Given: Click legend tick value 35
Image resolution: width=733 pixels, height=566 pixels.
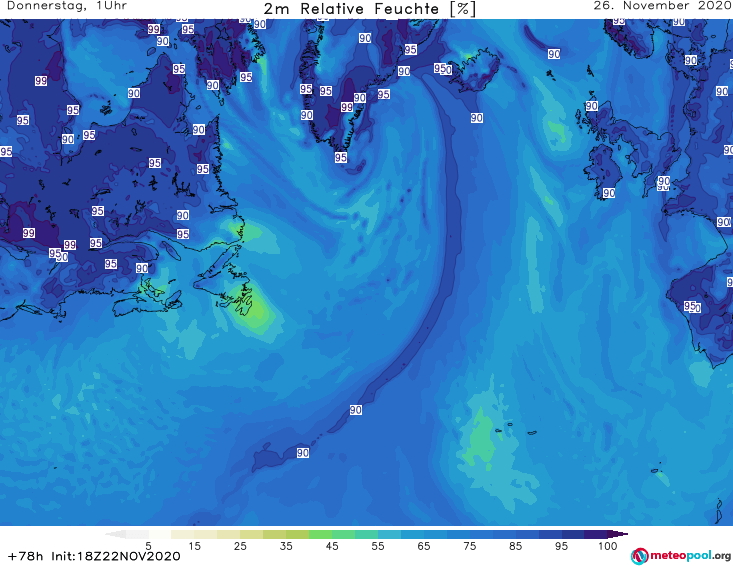Looking at the screenshot, I should point(286,546).
